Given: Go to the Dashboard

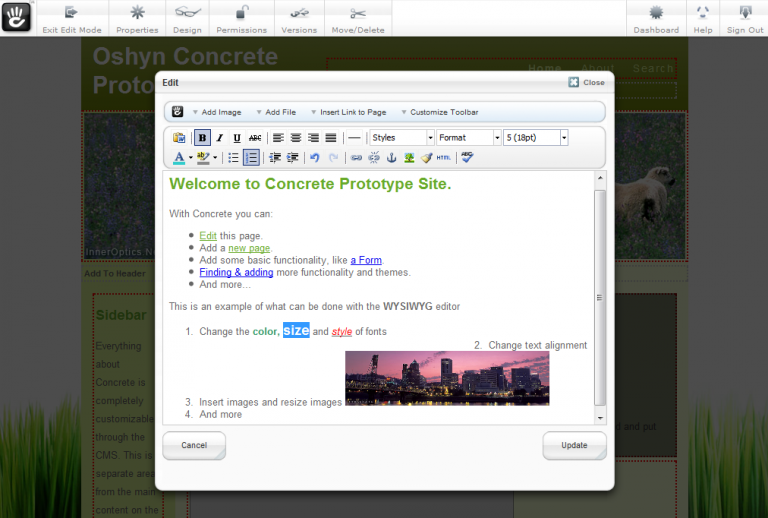Looking at the screenshot, I should 656,19.
